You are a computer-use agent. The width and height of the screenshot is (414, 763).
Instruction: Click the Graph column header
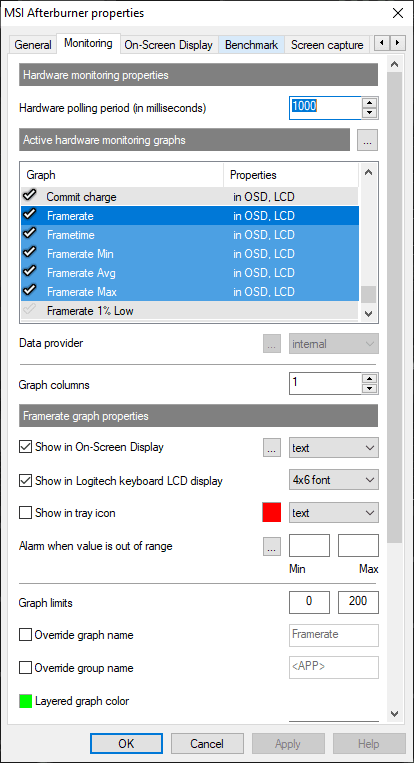tap(122, 175)
